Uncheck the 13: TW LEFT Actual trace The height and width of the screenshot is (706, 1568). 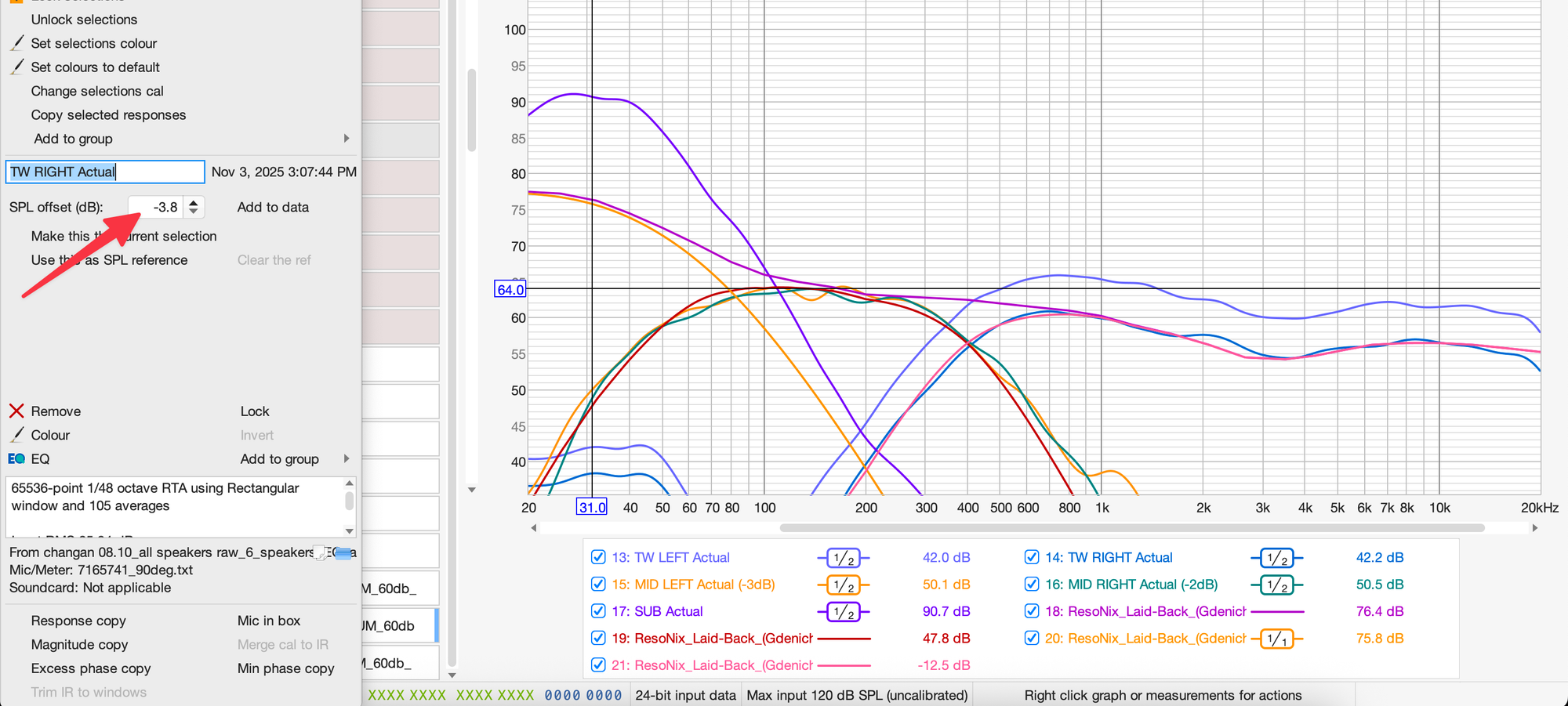click(x=598, y=557)
